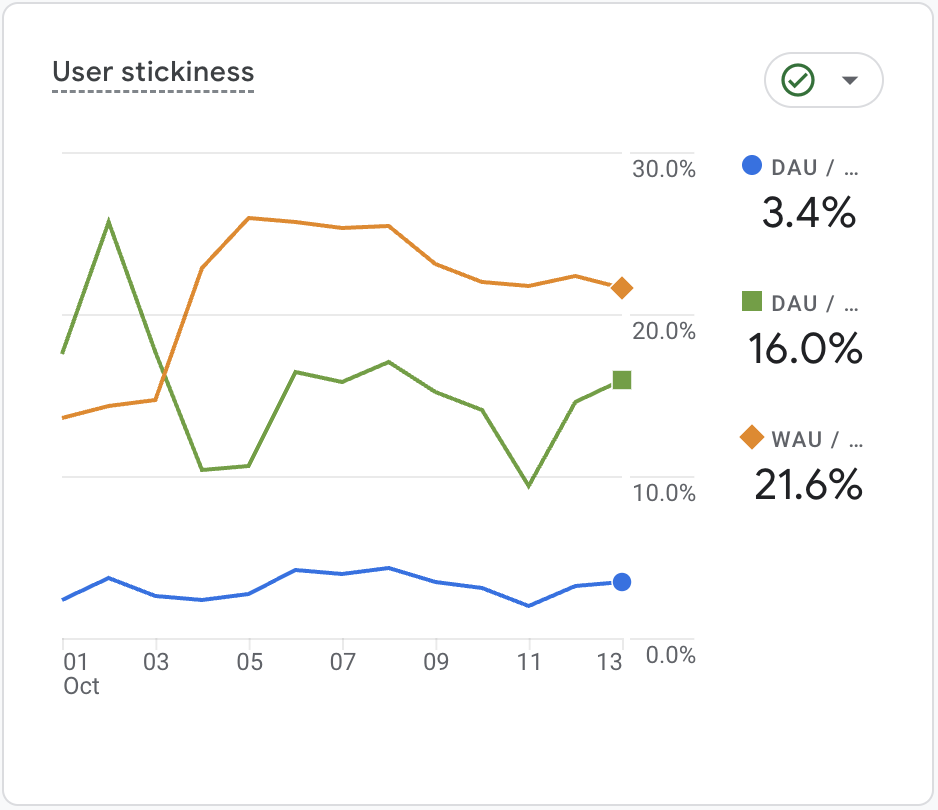
Task: Click the 01 Oct date axis label
Action: [x=76, y=673]
